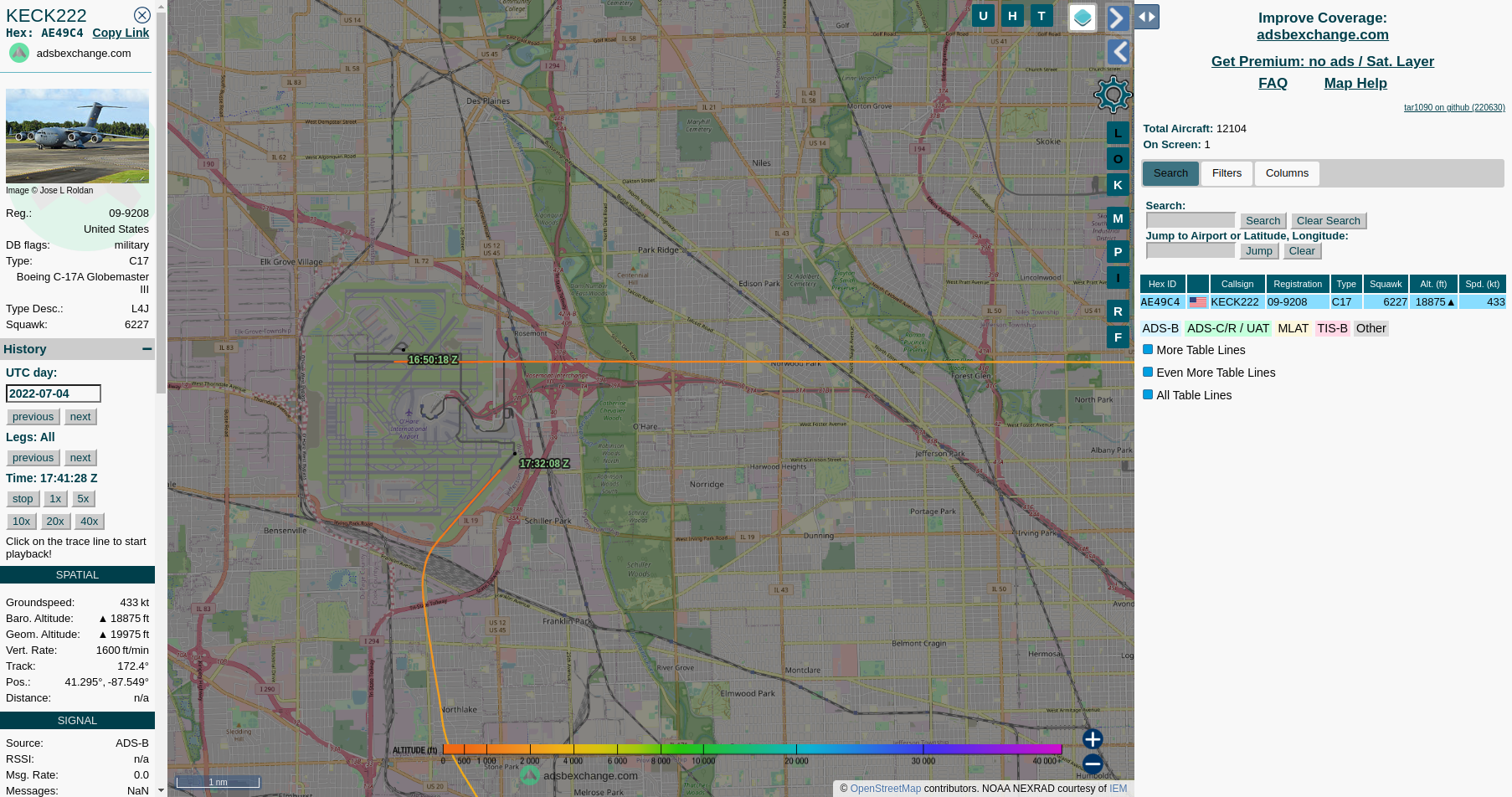This screenshot has width=1512, height=797.
Task: Set playback speed to 40x
Action: click(90, 522)
